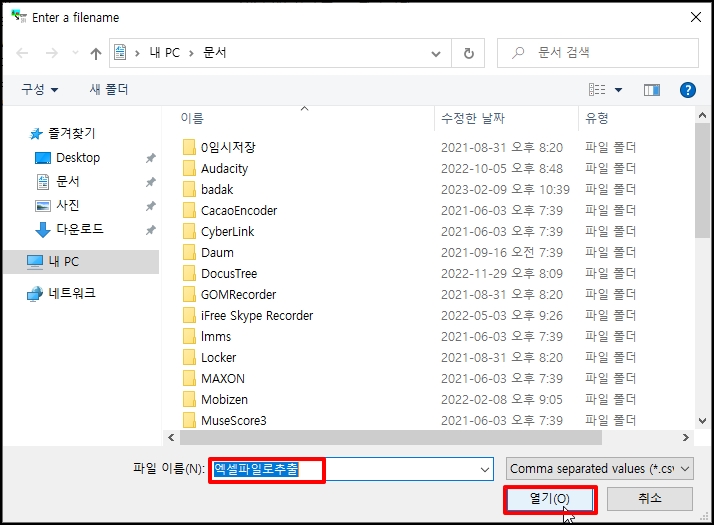The width and height of the screenshot is (714, 525).
Task: Open view options dropdown arrow
Action: coord(618,90)
